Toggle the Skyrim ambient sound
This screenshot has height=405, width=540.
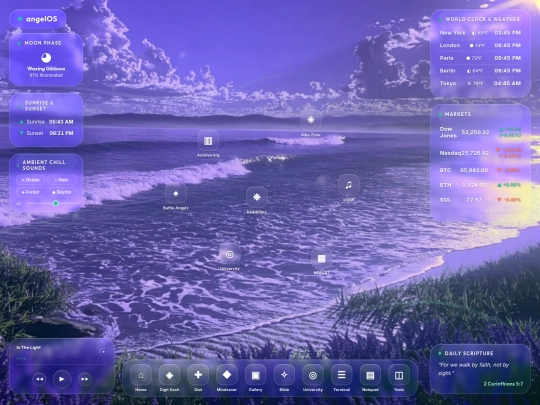click(x=62, y=192)
